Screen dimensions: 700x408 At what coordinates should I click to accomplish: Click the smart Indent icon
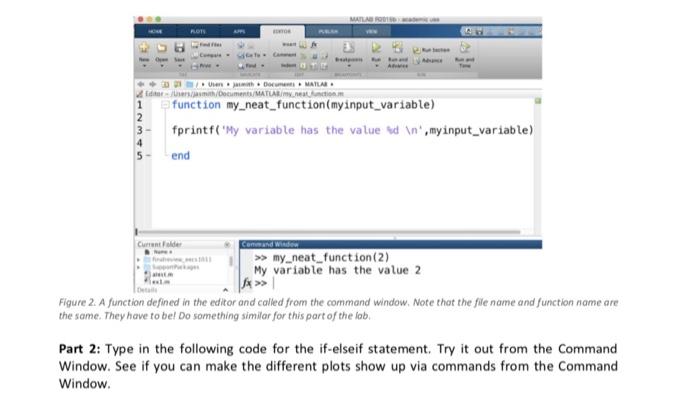point(303,66)
